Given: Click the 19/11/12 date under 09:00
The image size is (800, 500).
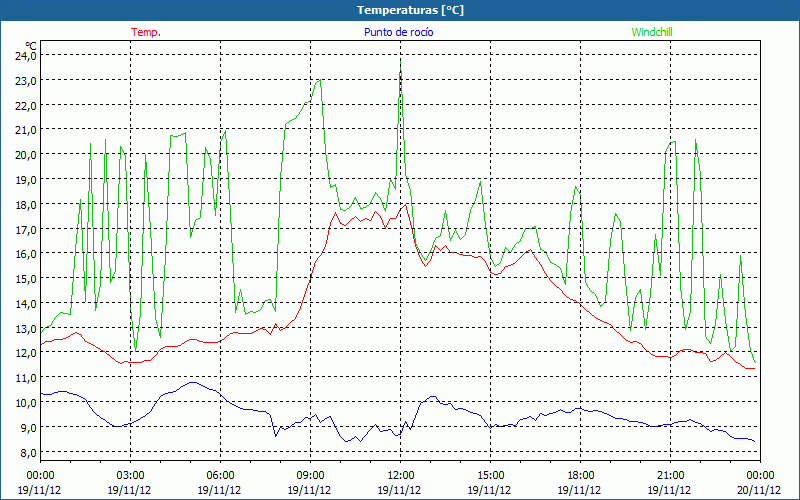Looking at the screenshot, I should tap(309, 490).
